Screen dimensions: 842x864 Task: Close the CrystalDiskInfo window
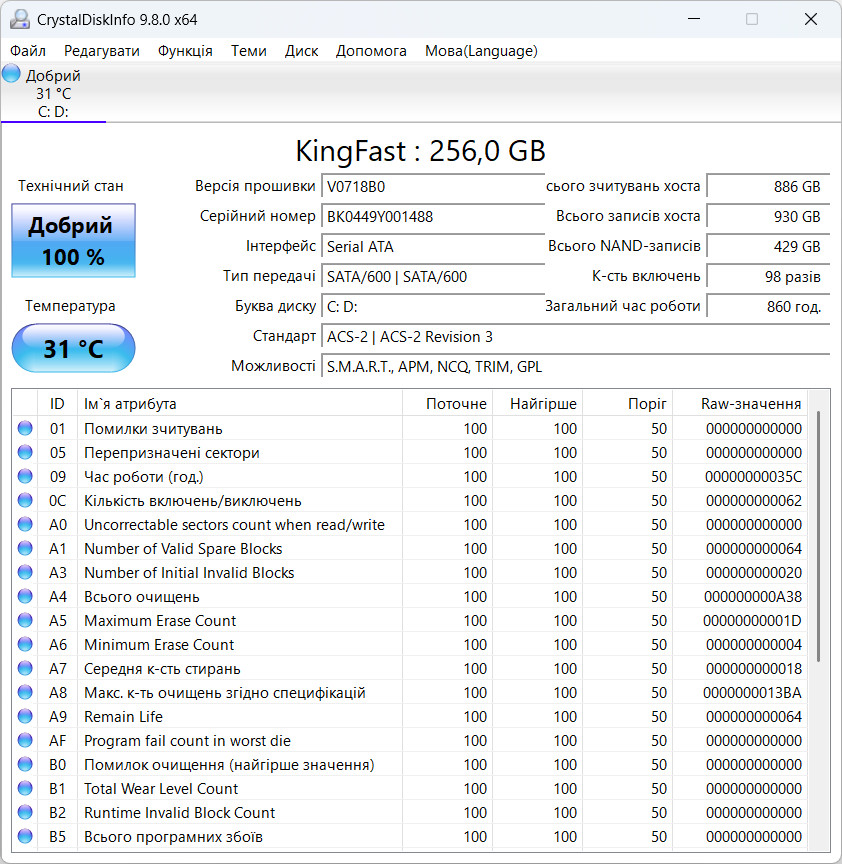pos(811,19)
